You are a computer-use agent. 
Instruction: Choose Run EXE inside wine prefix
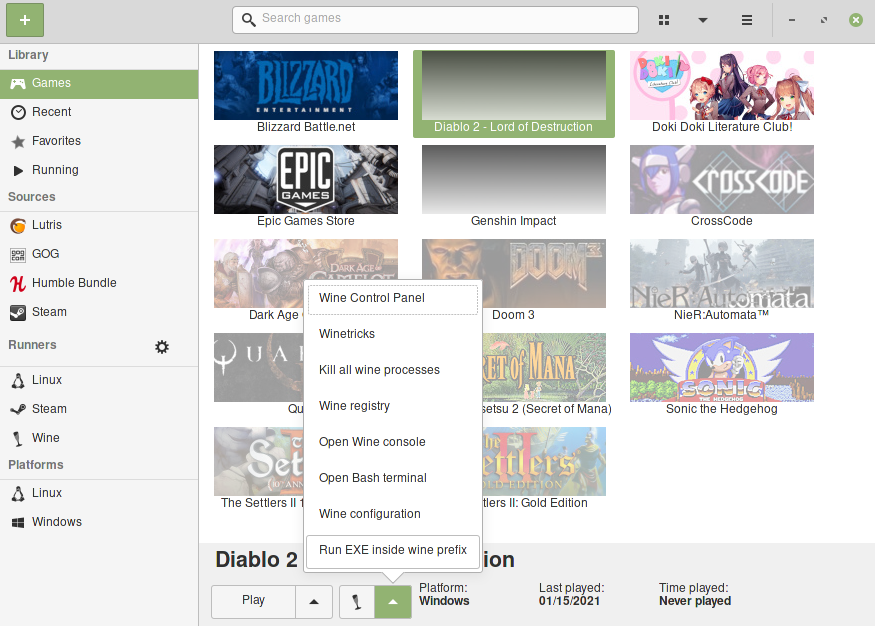pyautogui.click(x=393, y=551)
